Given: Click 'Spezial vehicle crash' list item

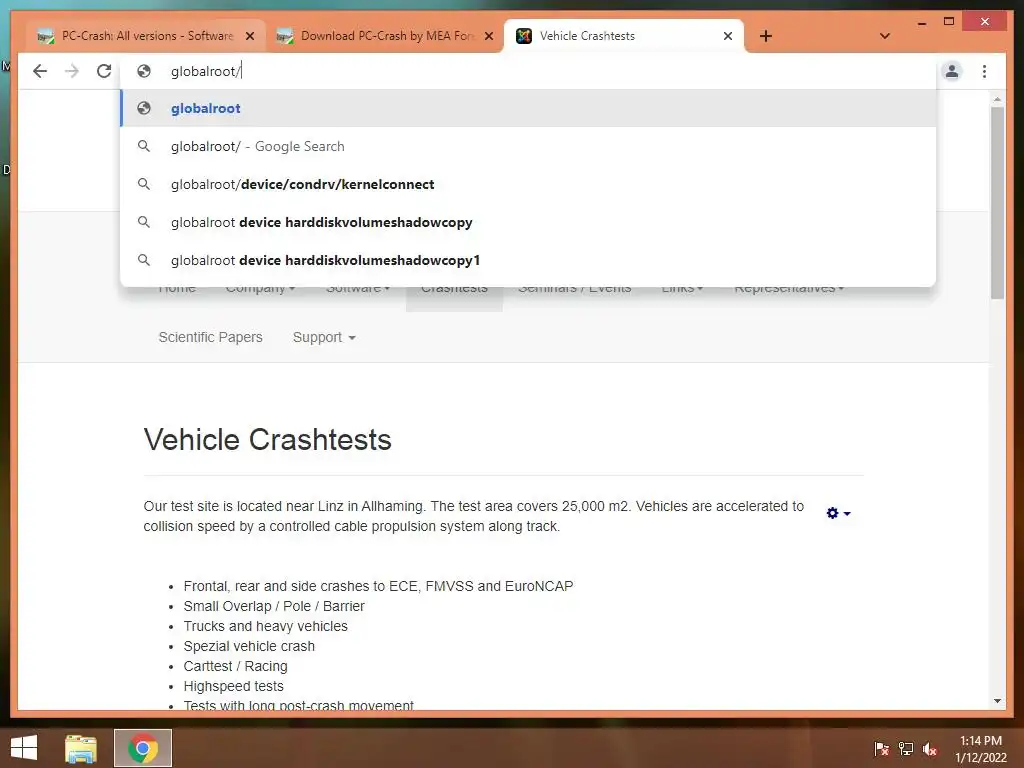Looking at the screenshot, I should [249, 647].
